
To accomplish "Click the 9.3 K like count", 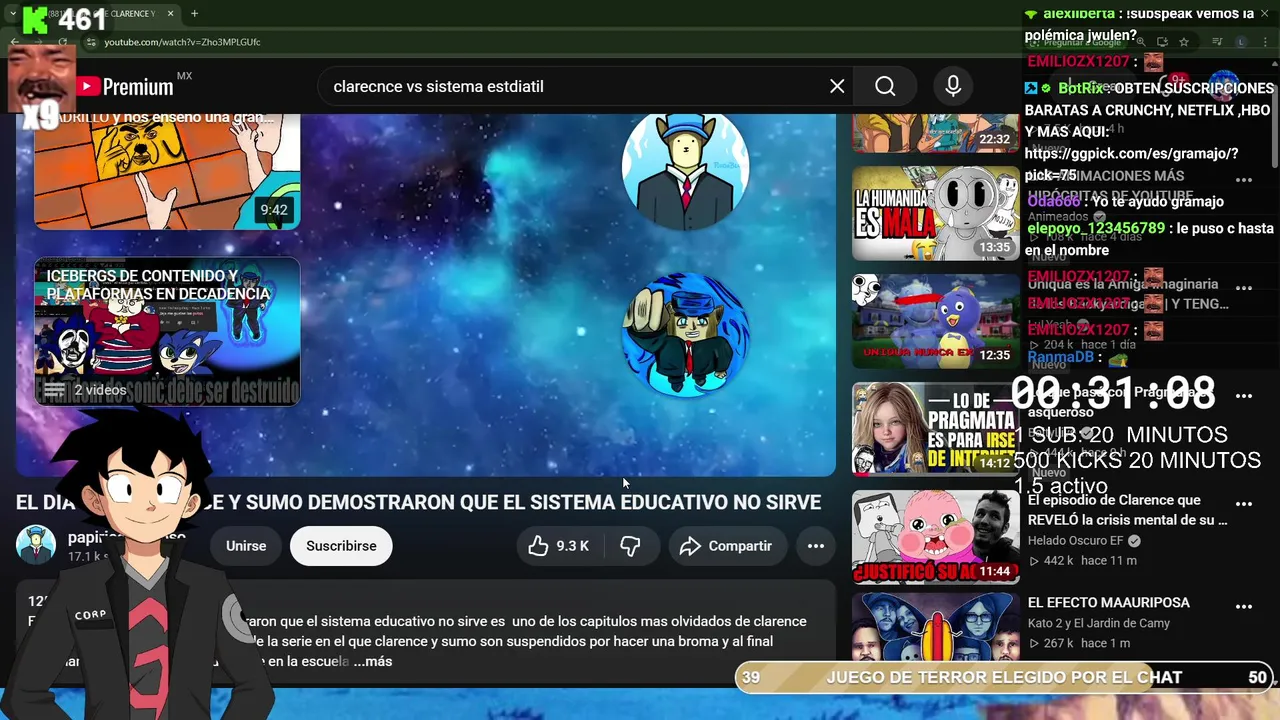I will (x=573, y=546).
